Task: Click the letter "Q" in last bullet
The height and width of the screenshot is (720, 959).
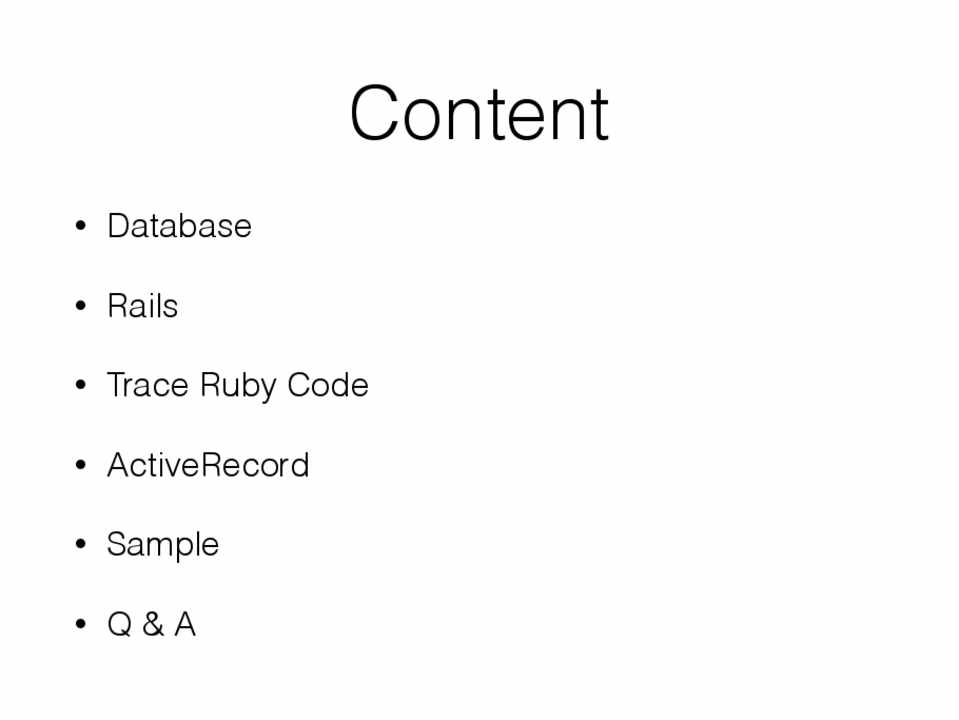Action: click(119, 625)
